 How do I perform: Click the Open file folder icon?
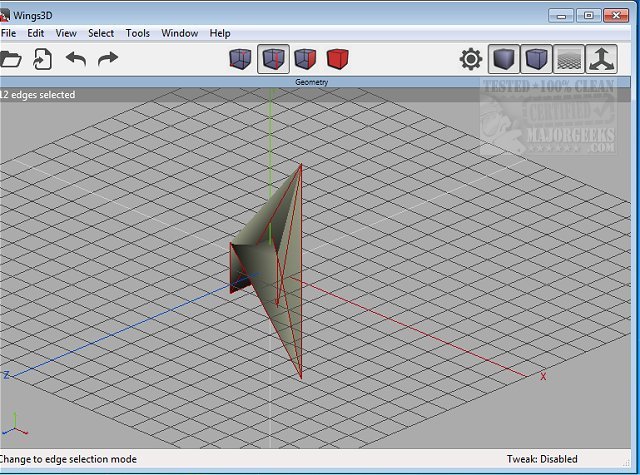(9, 59)
